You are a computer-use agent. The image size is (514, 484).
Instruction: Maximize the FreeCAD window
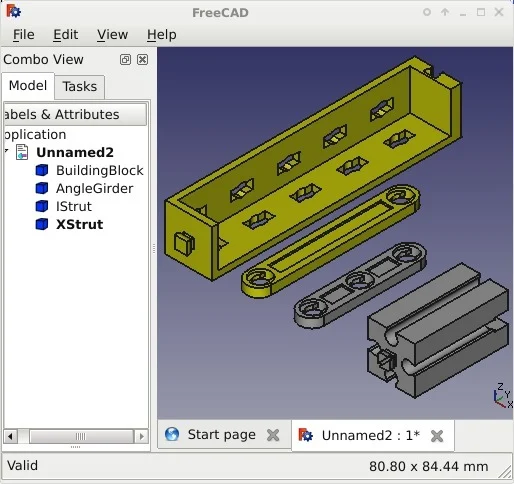(481, 12)
